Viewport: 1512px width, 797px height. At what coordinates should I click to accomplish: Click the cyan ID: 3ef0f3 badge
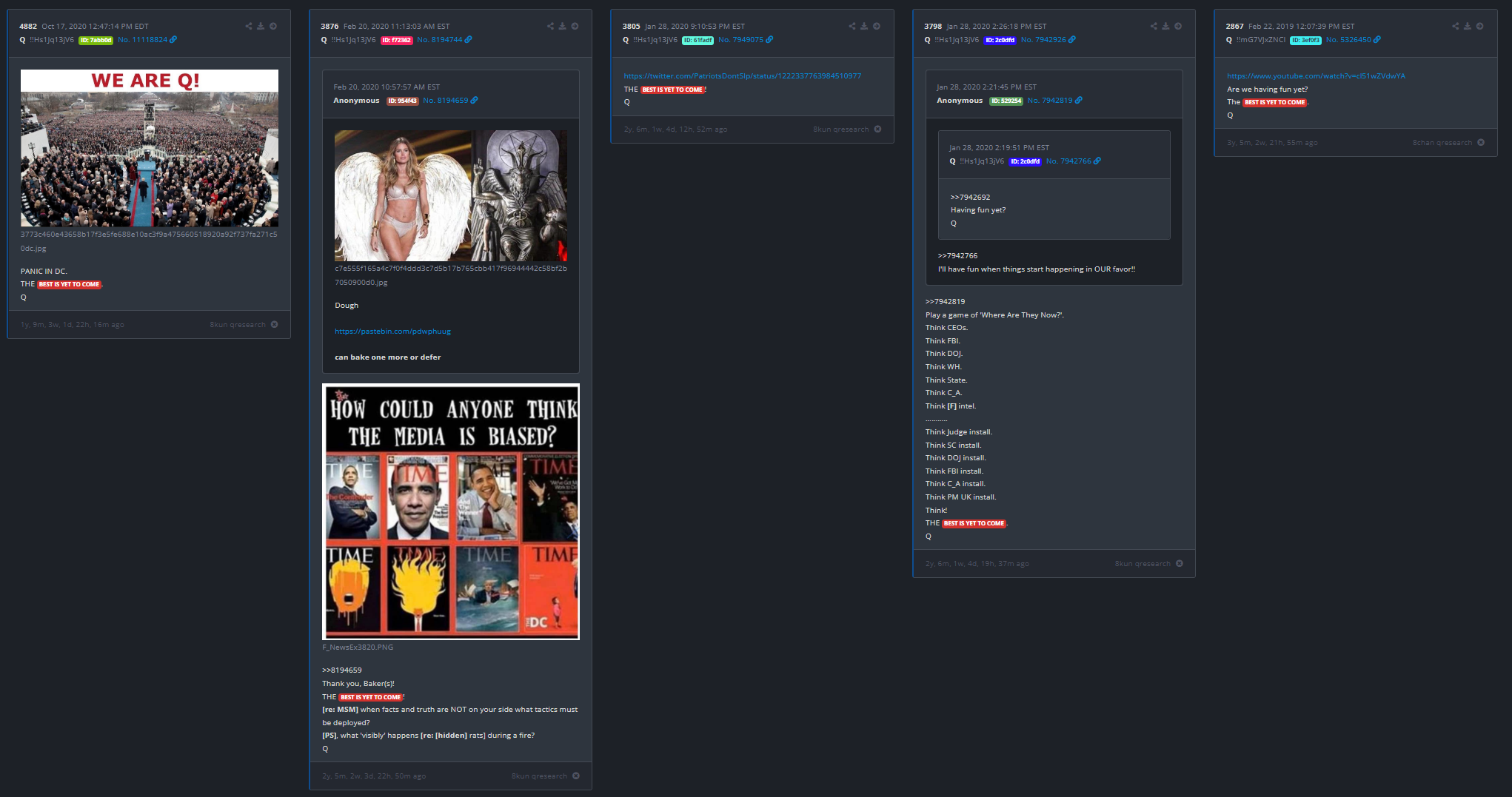coord(1305,41)
